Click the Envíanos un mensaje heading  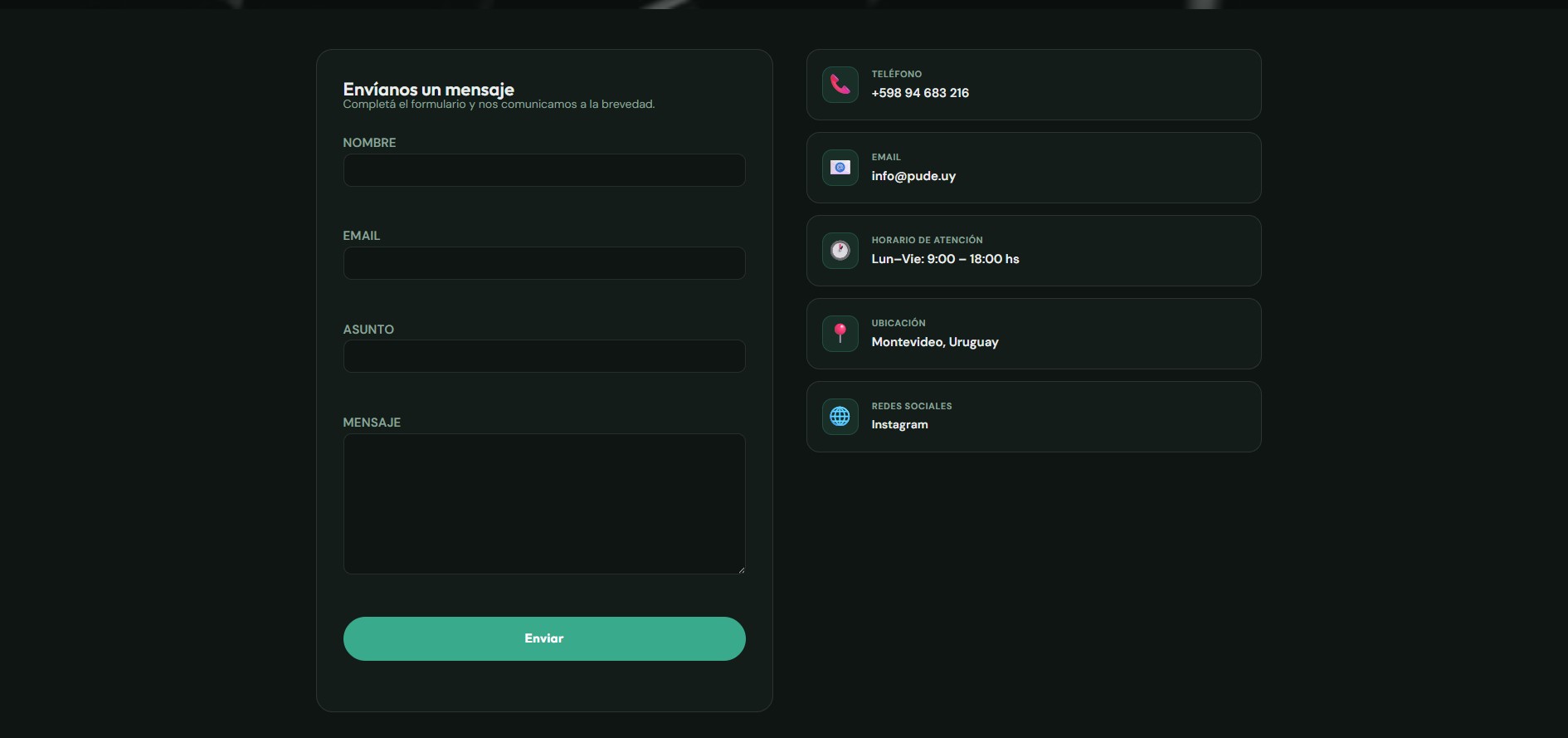tap(429, 89)
